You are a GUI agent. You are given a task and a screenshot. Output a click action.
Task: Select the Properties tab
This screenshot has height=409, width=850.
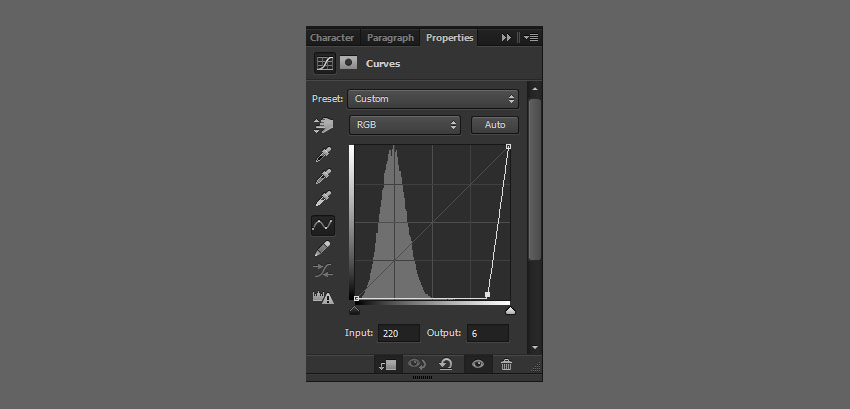[x=449, y=37]
